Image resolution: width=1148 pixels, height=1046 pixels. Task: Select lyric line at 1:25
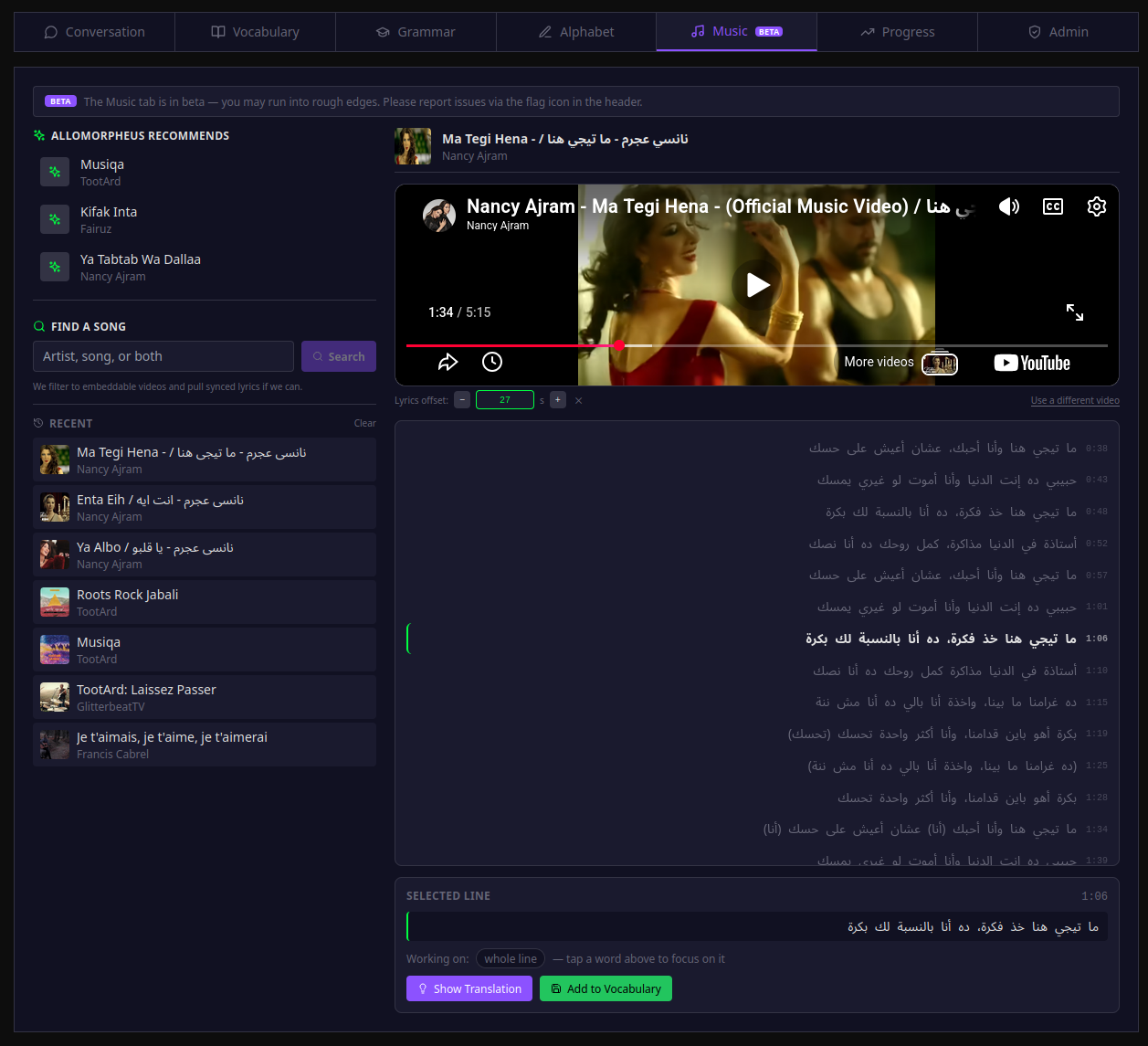(x=757, y=766)
